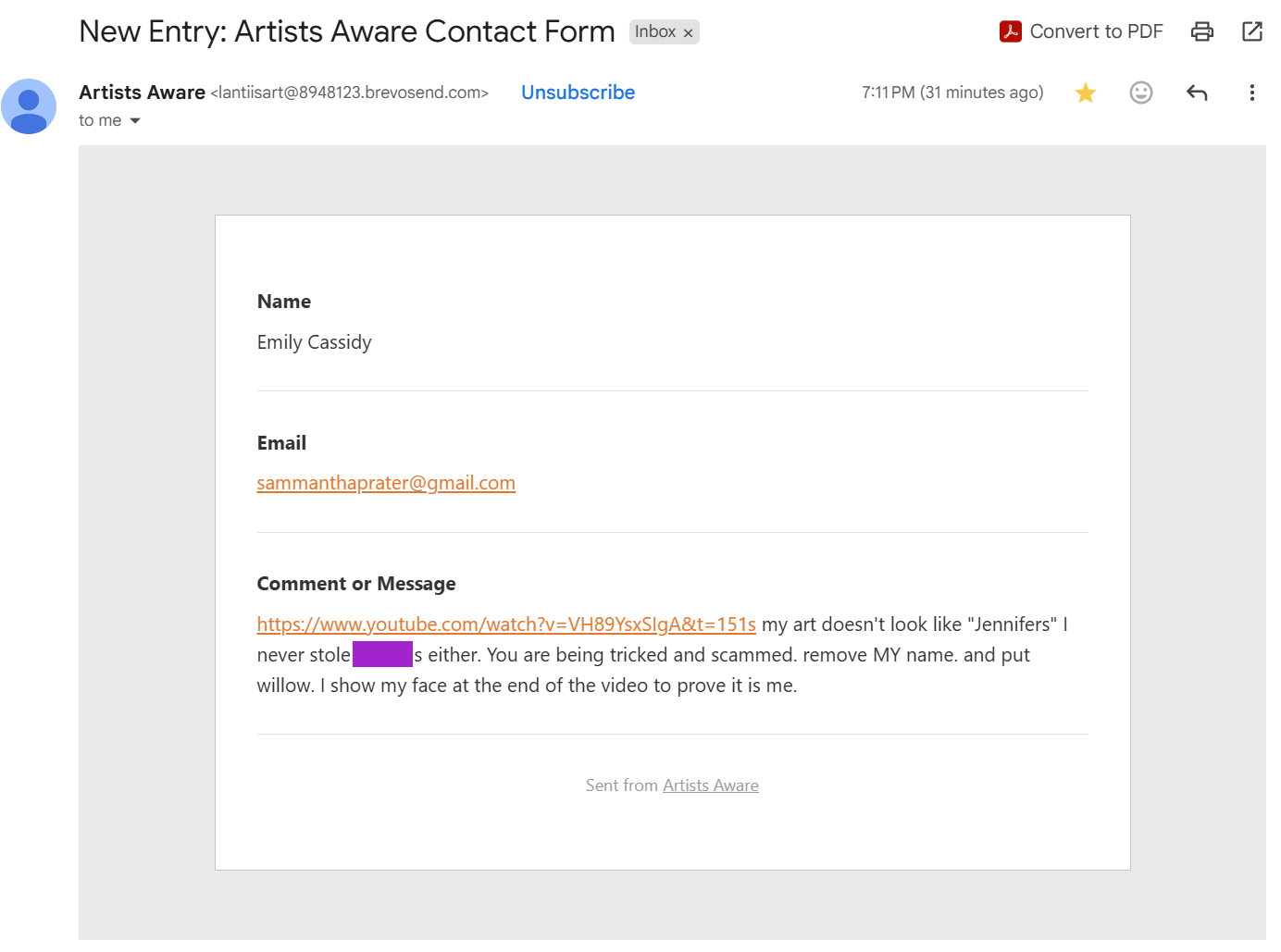
Task: Click the sender name Artists Aware
Action: 142,93
